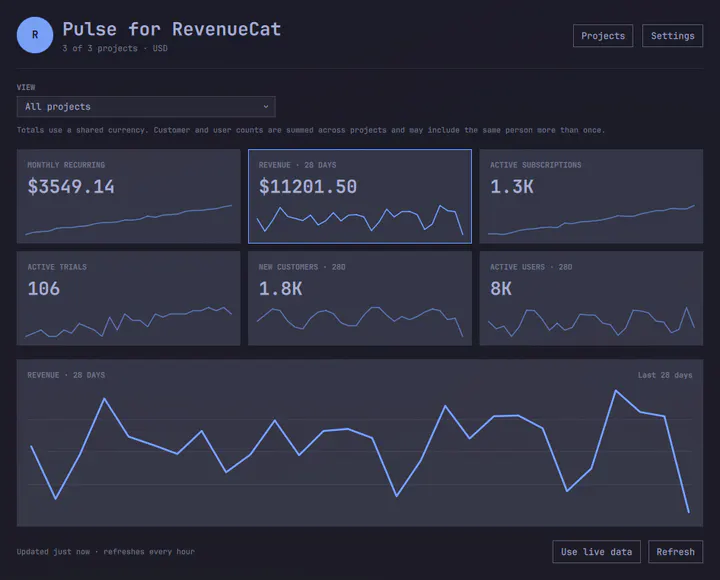The height and width of the screenshot is (580, 720).
Task: Select the New Customers 28D card
Action: [x=360, y=298]
